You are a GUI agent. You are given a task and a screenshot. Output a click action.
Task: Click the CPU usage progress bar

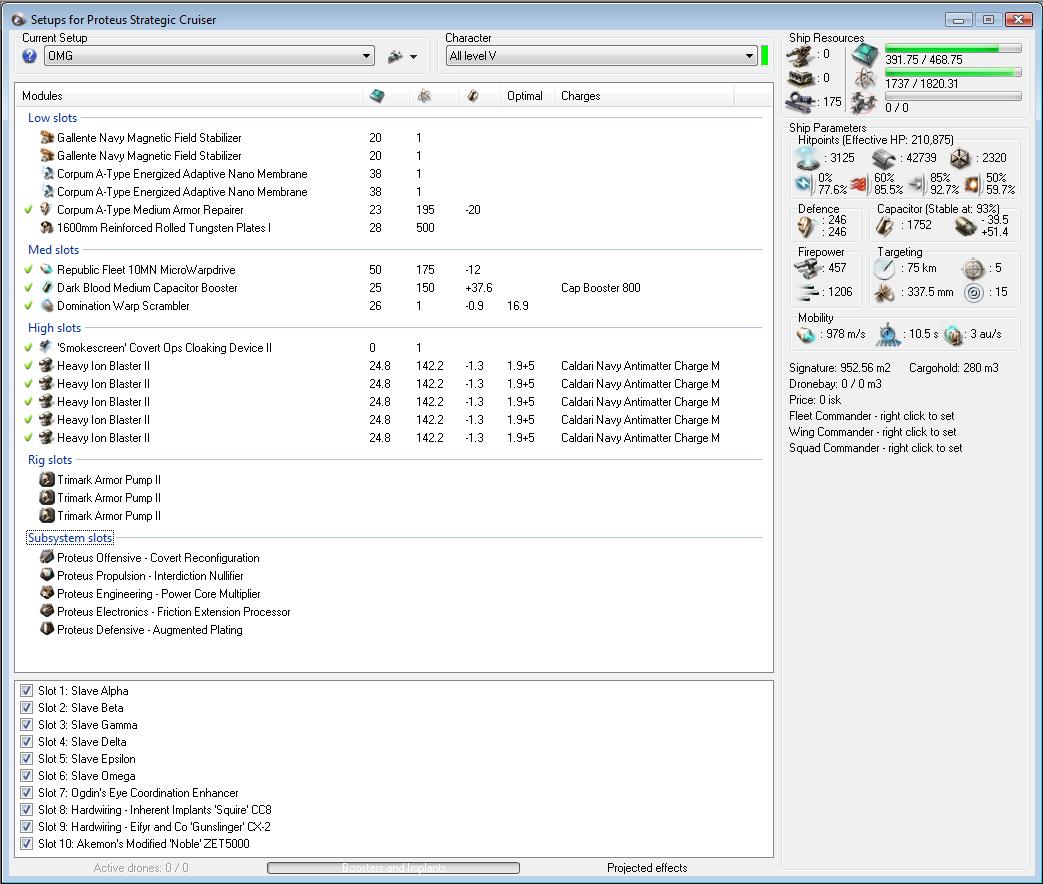pyautogui.click(x=952, y=48)
